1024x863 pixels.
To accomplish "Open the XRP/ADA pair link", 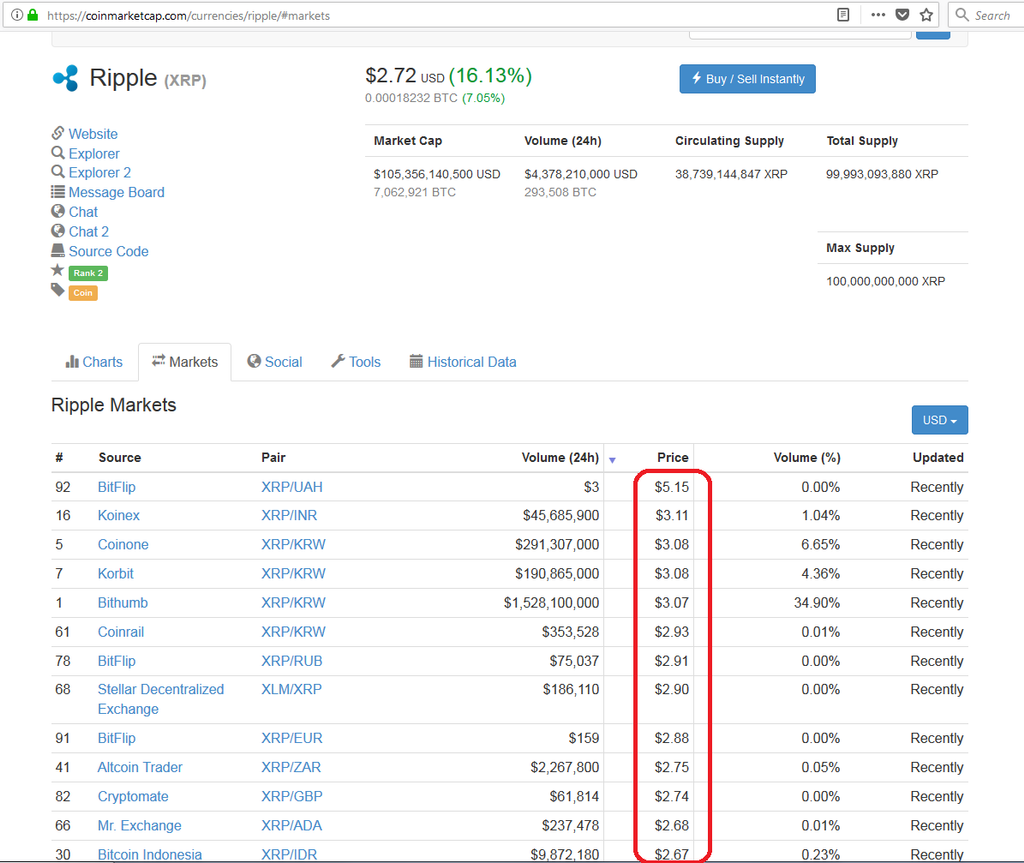I will coord(291,826).
